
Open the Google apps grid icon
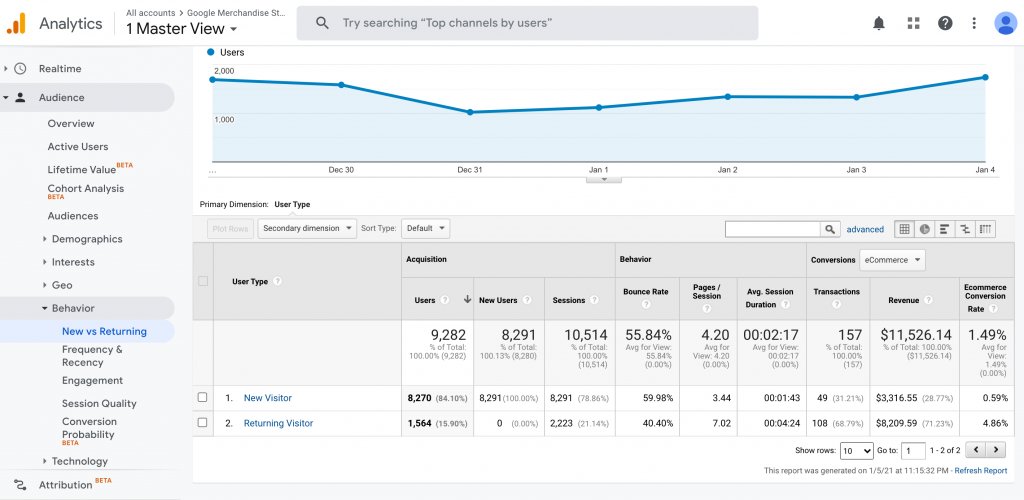(913, 23)
